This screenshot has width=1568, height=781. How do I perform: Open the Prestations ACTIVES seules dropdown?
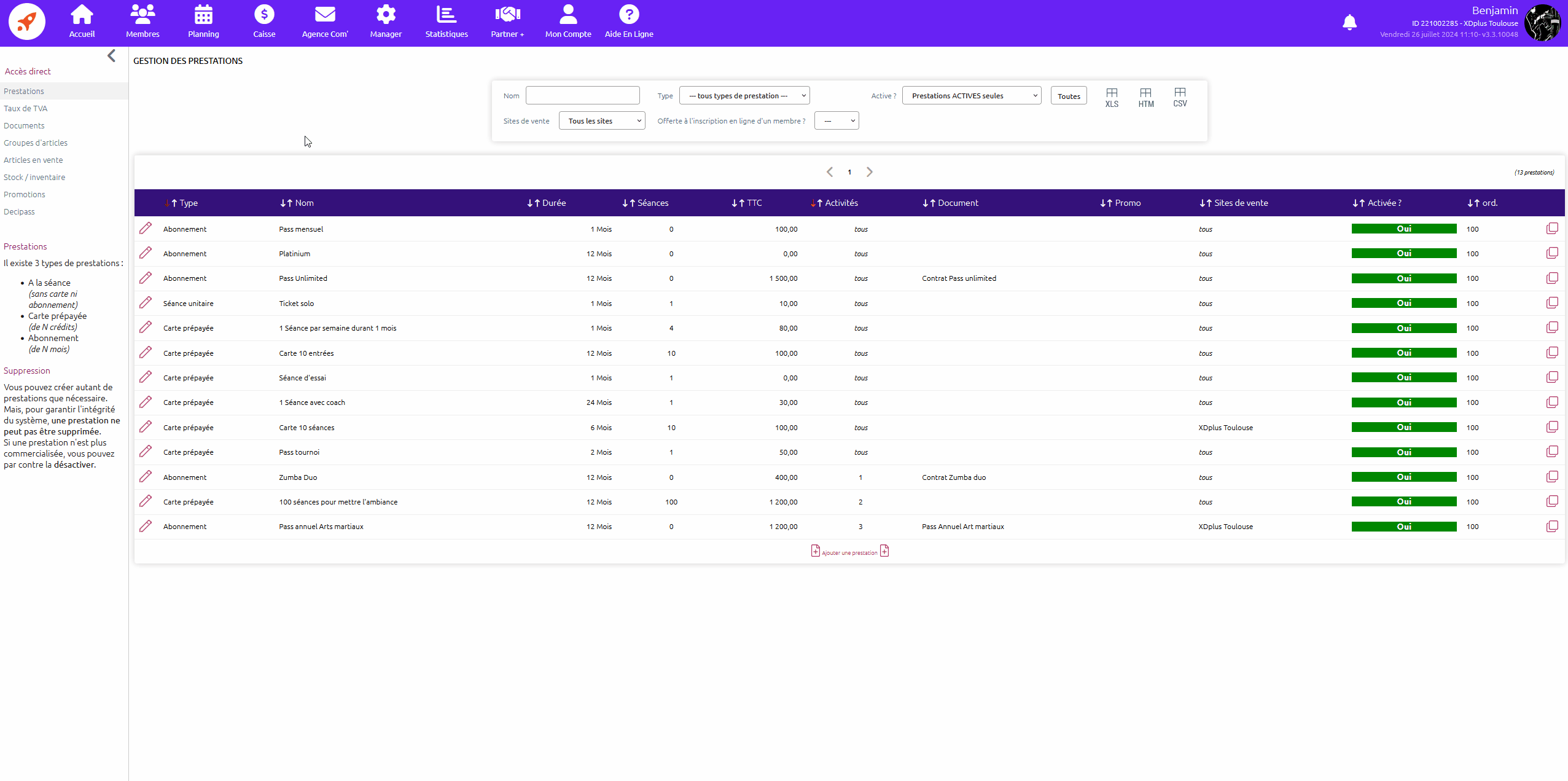click(972, 95)
